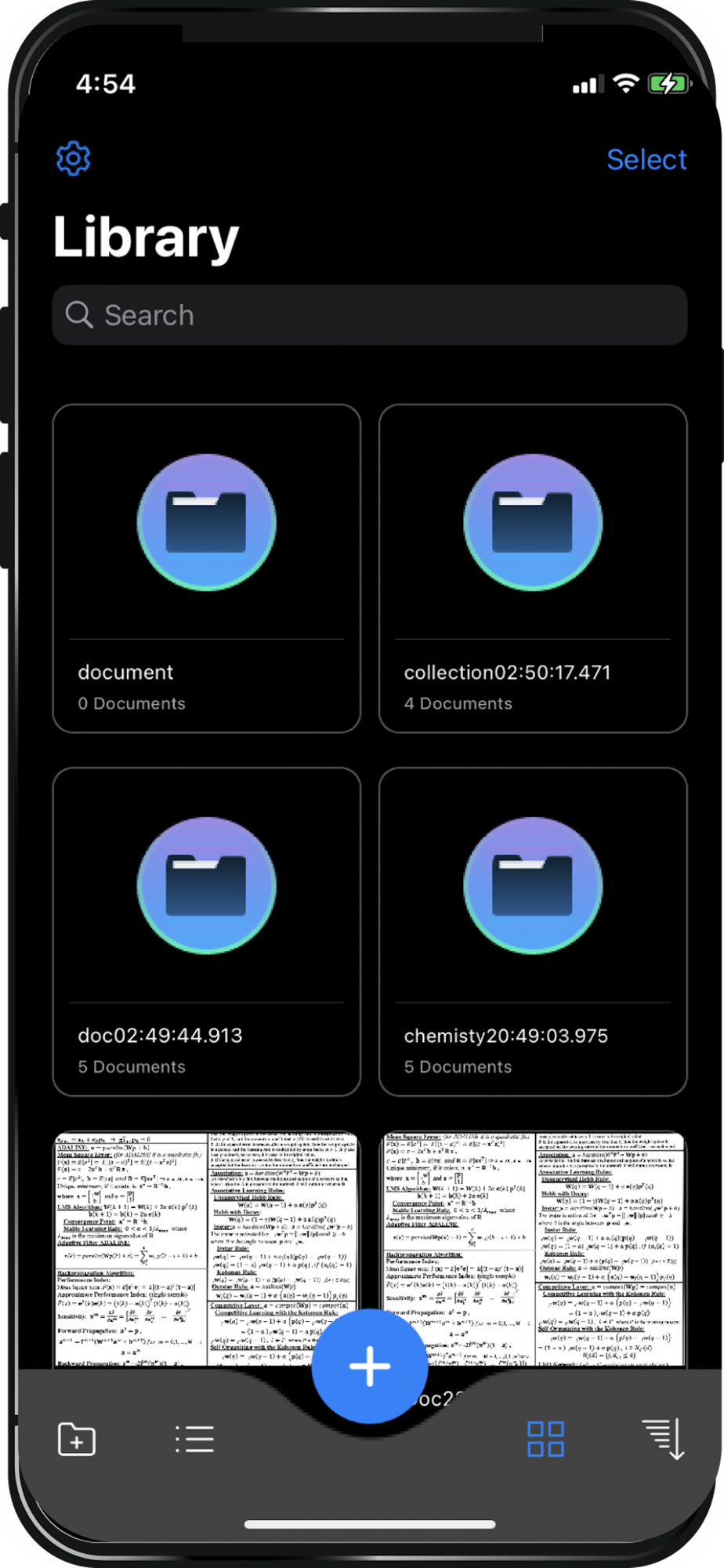The height and width of the screenshot is (1568, 724).
Task: Click '5 Documents' under doc02:49:44.913
Action: point(132,1066)
